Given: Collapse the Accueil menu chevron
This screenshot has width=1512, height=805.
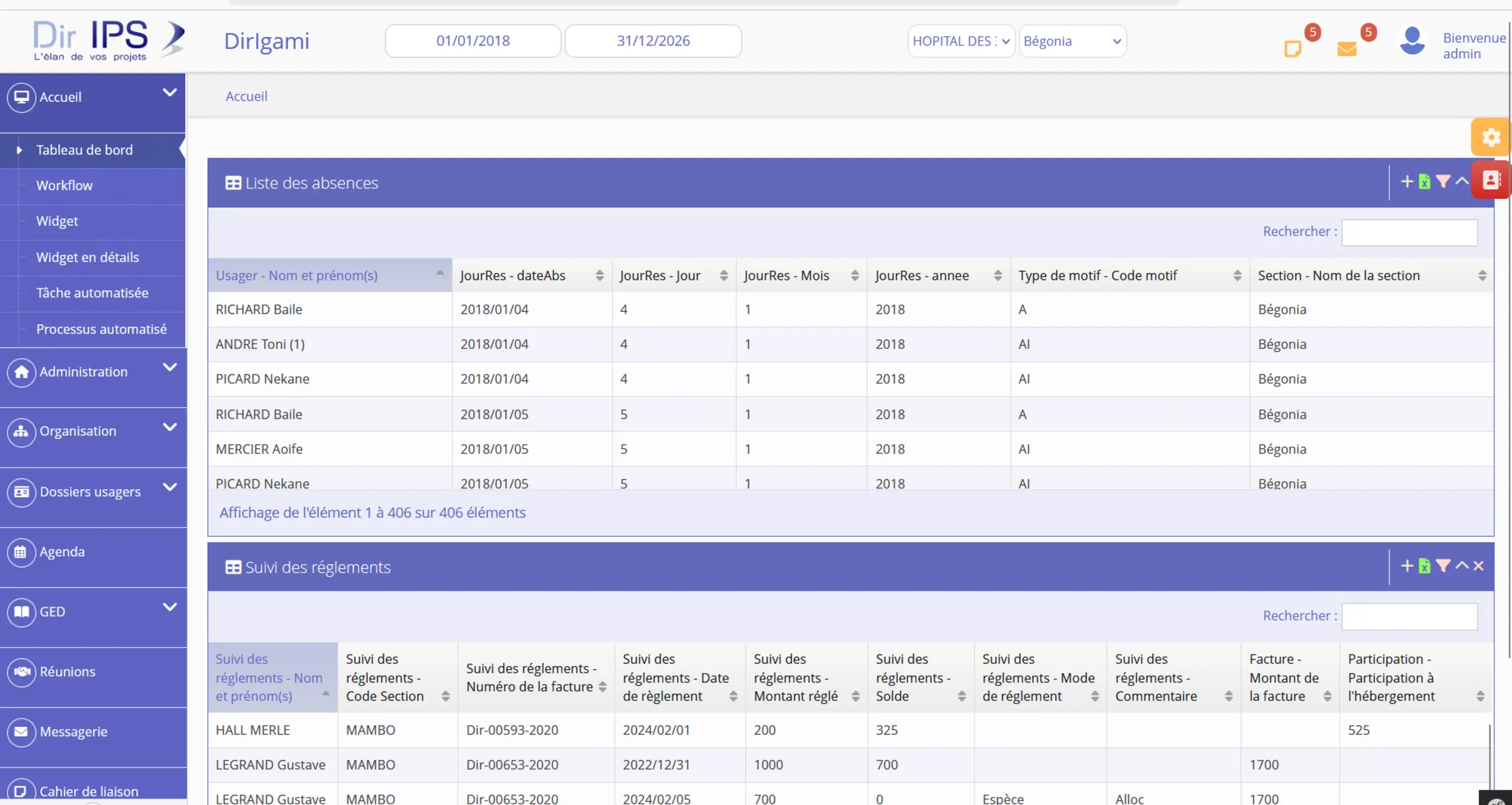Looking at the screenshot, I should (169, 93).
